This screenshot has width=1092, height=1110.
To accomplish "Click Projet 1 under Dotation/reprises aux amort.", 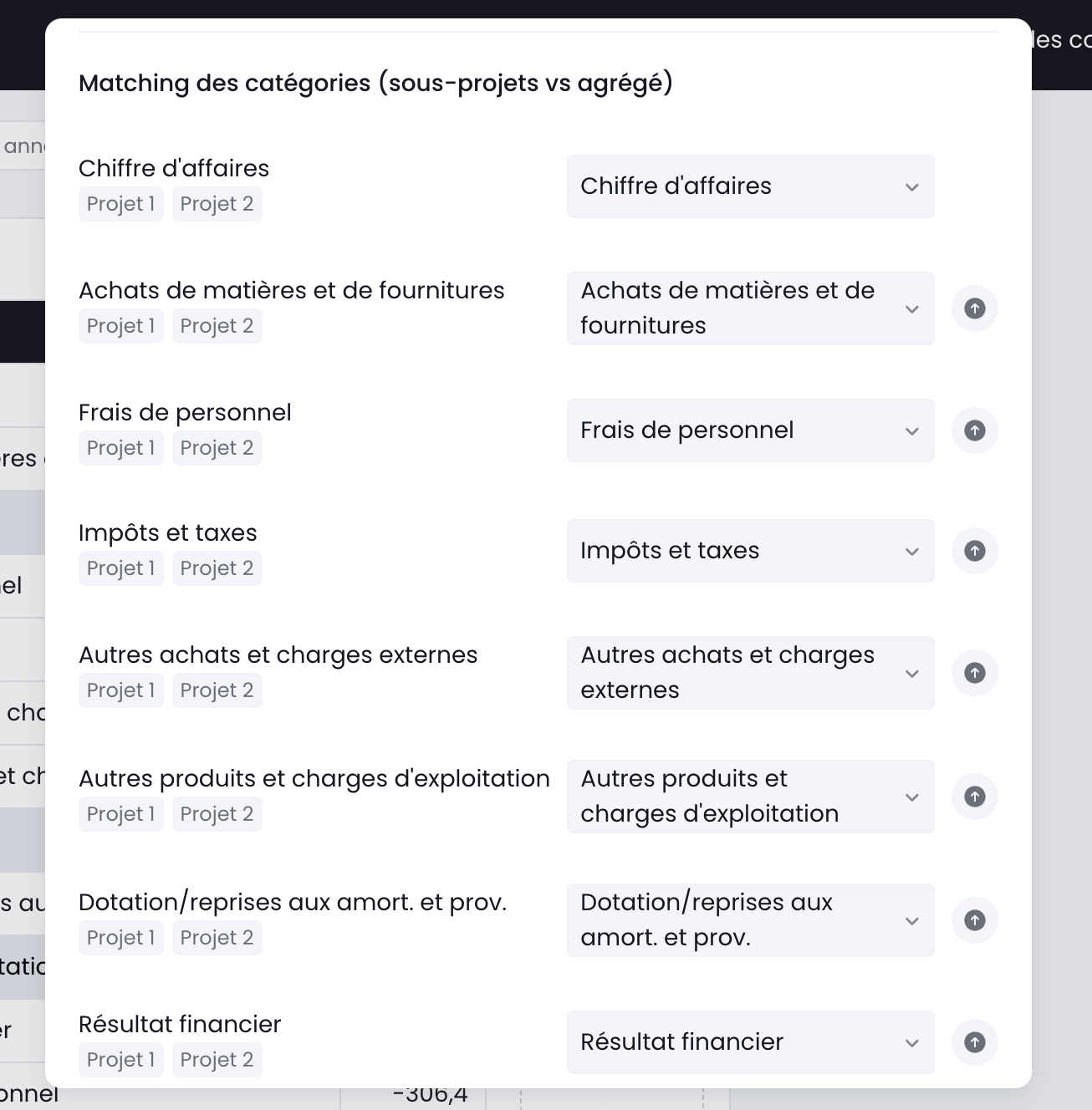I will (x=121, y=938).
